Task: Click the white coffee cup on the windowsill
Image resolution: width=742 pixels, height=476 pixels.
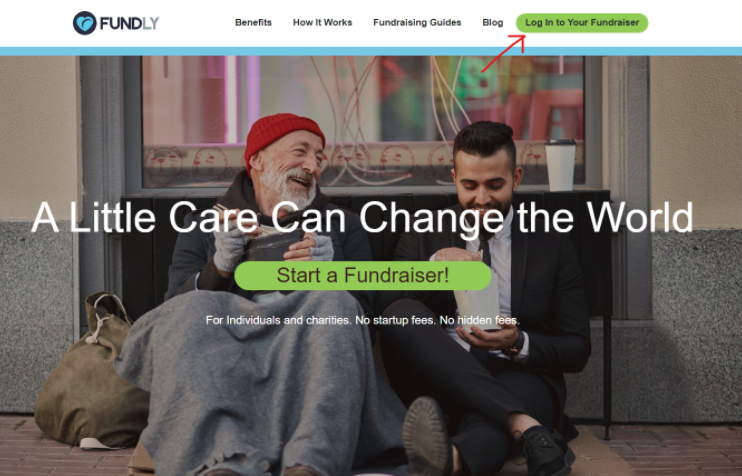Action: [x=560, y=165]
